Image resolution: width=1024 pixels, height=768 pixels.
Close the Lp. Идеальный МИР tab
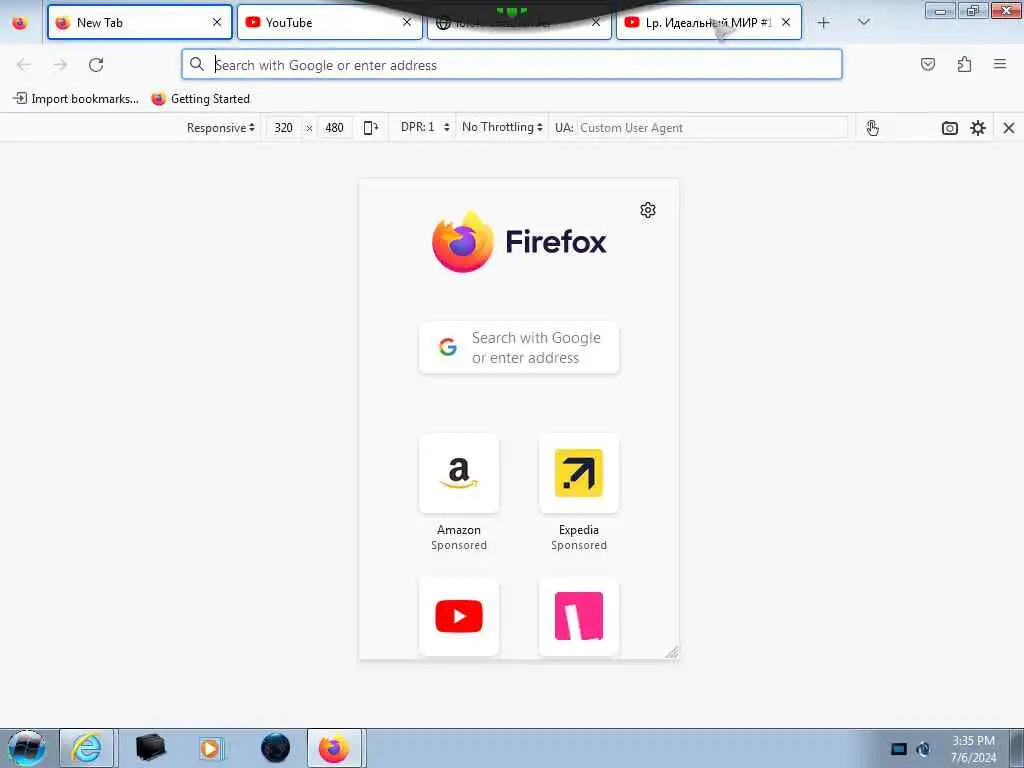point(786,22)
